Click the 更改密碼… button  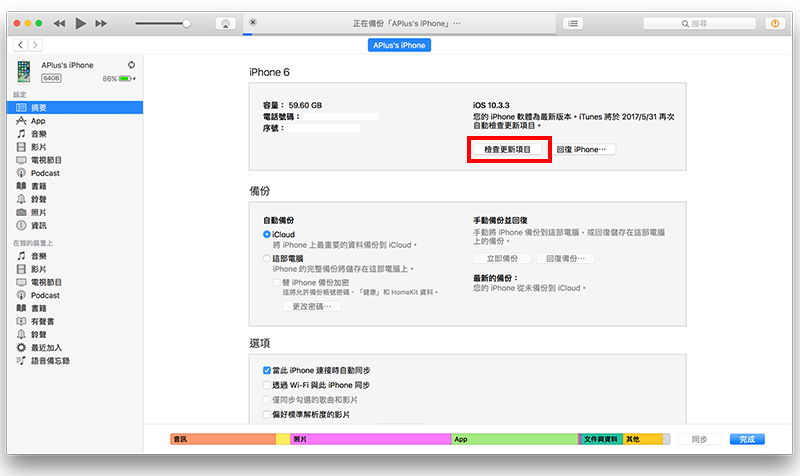pos(312,307)
